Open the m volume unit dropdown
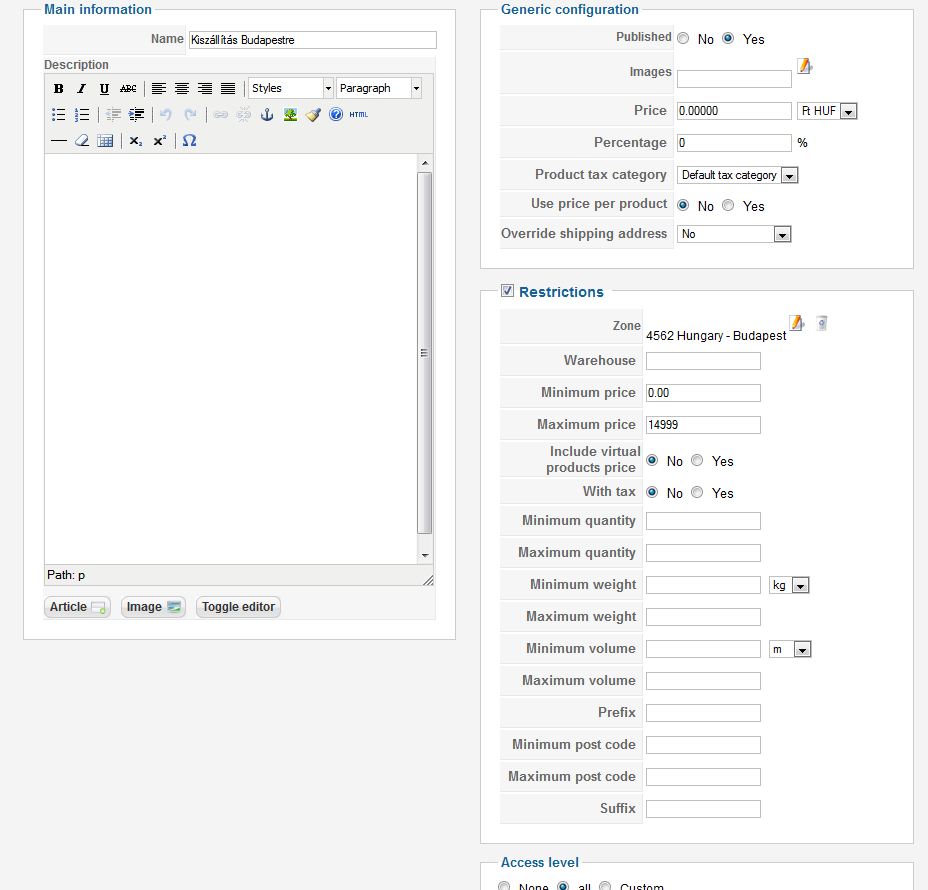The width and height of the screenshot is (928, 890). [x=790, y=649]
